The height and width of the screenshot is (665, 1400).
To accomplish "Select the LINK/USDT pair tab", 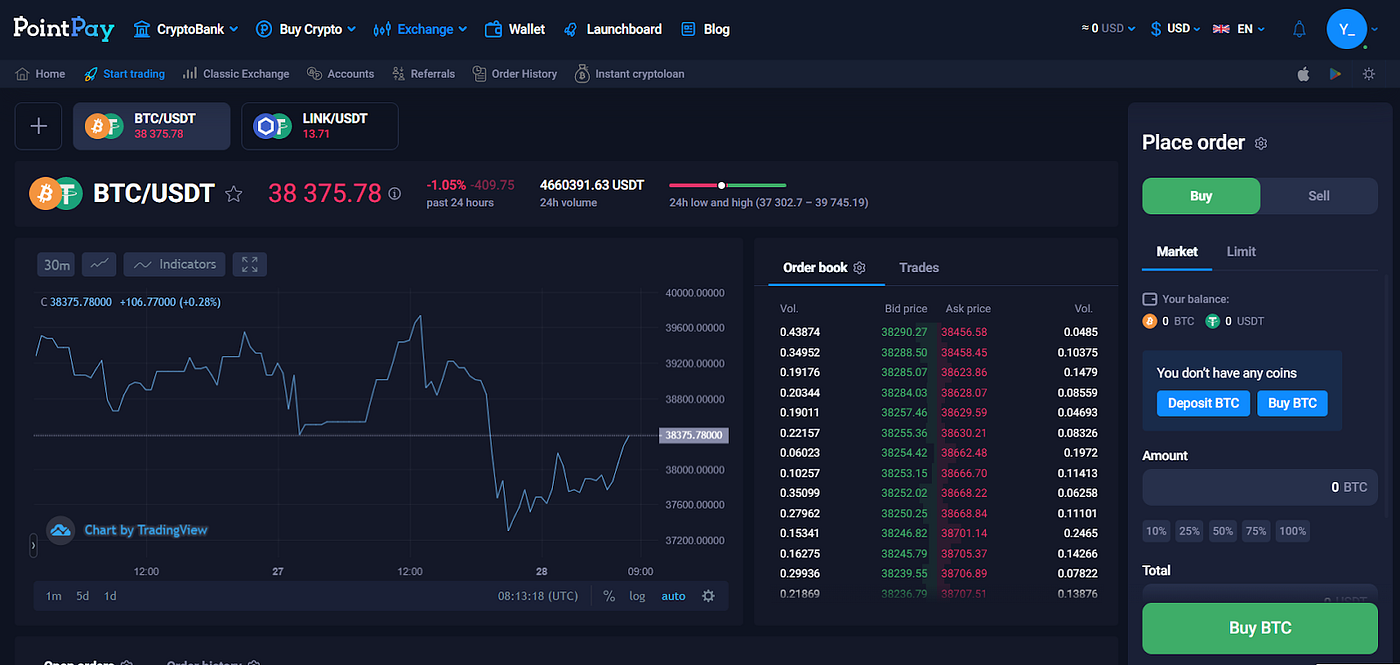I will click(x=320, y=126).
